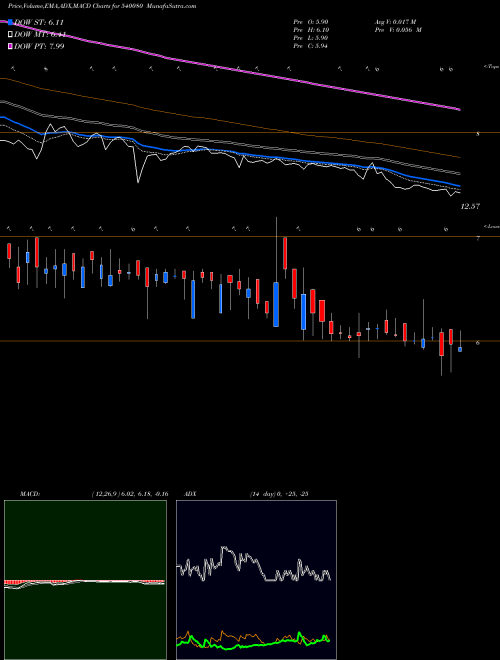
Task: Open the dark blue ADX indicator chart
Action: click(256, 580)
